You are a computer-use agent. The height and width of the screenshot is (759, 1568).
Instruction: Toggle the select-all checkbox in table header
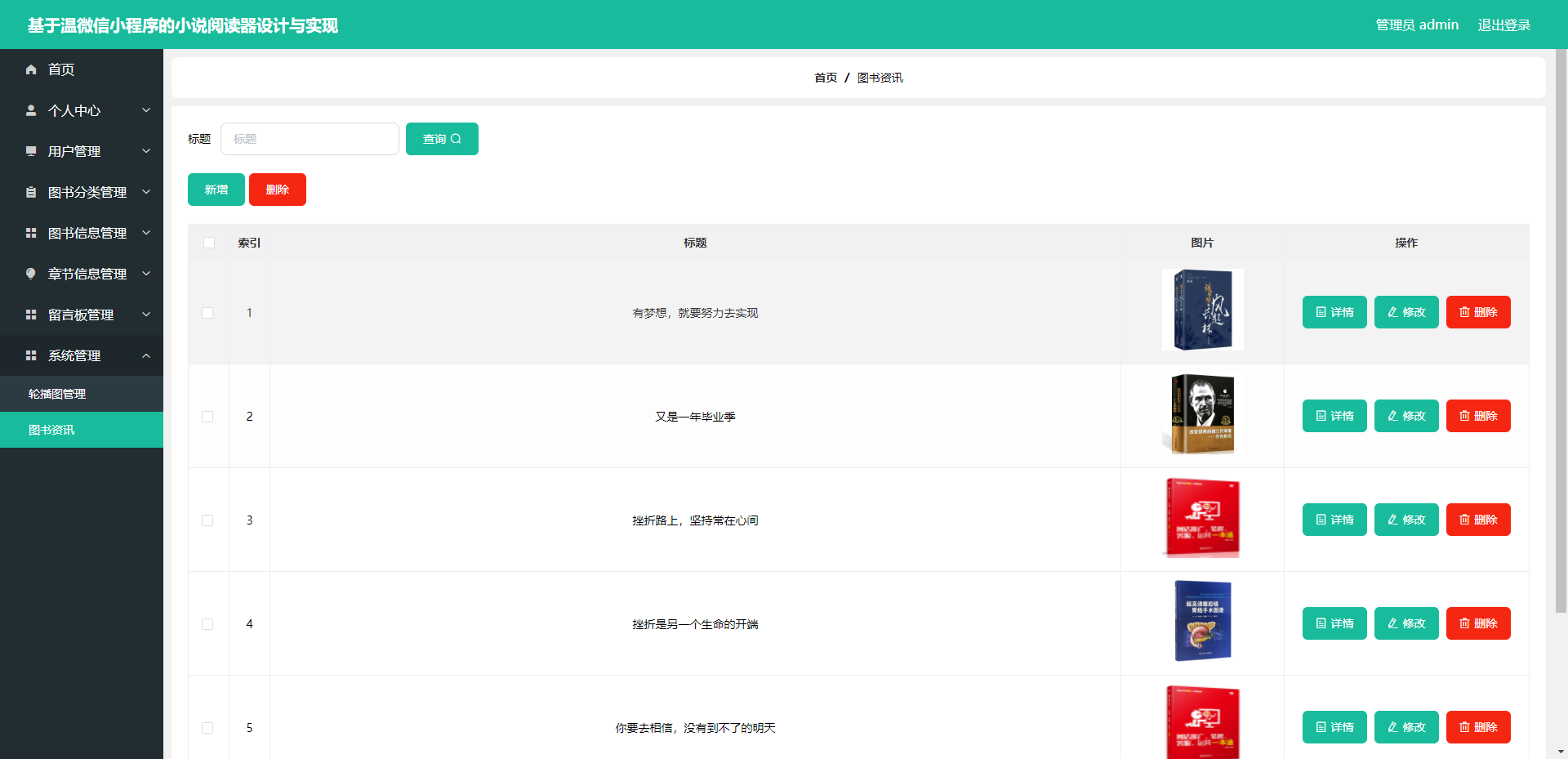[x=208, y=243]
